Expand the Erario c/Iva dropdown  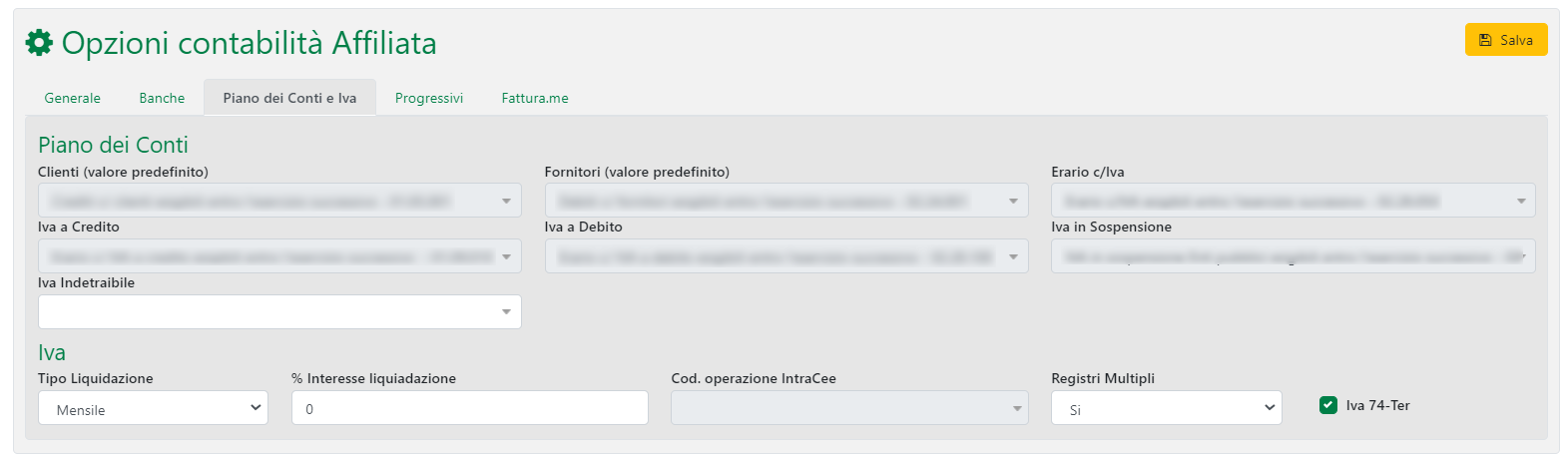(x=1293, y=201)
